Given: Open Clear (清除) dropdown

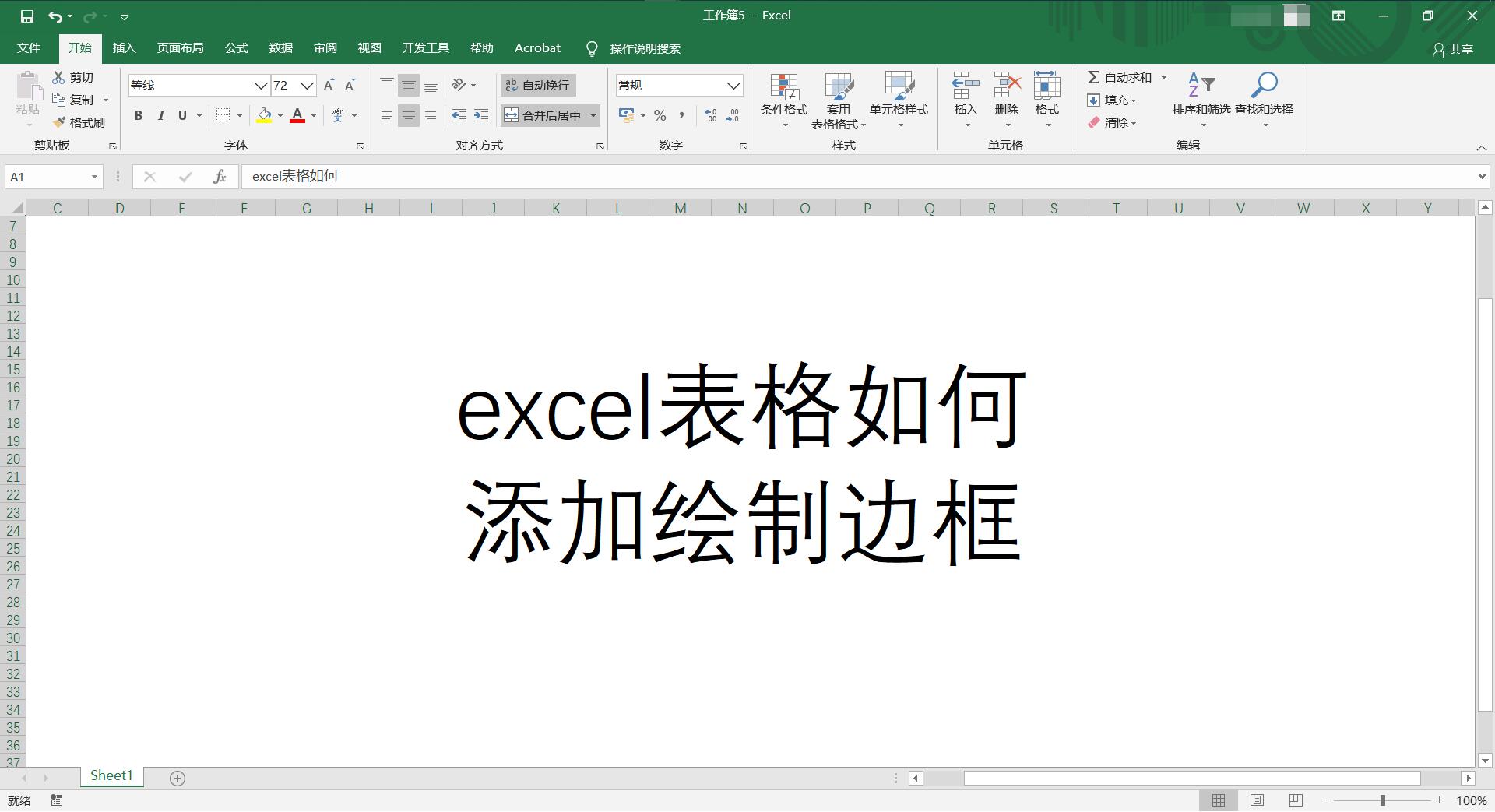Looking at the screenshot, I should click(x=1112, y=122).
